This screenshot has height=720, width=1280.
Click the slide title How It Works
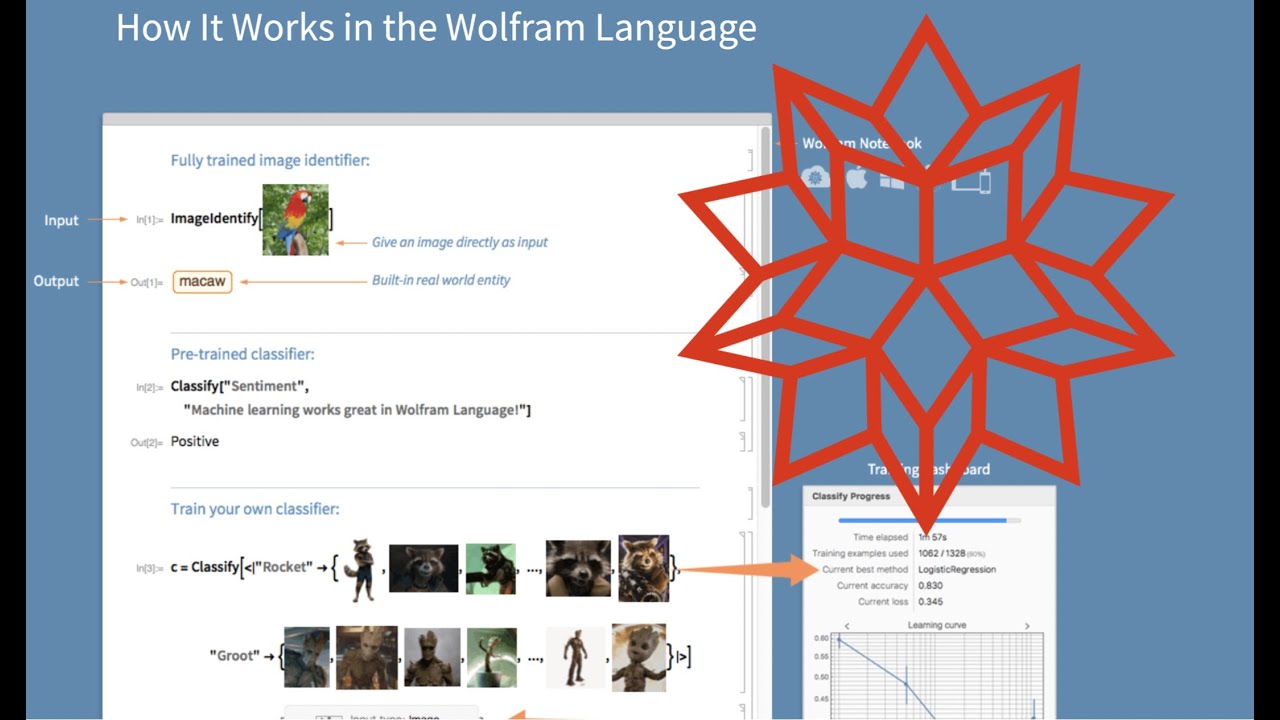point(436,27)
